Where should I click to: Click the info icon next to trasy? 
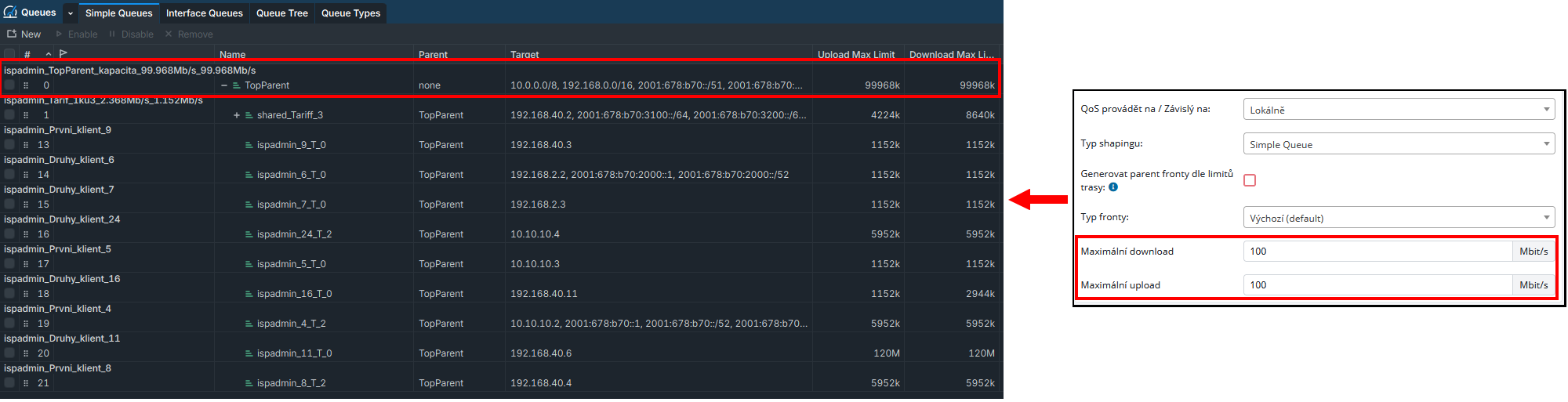tap(1113, 187)
